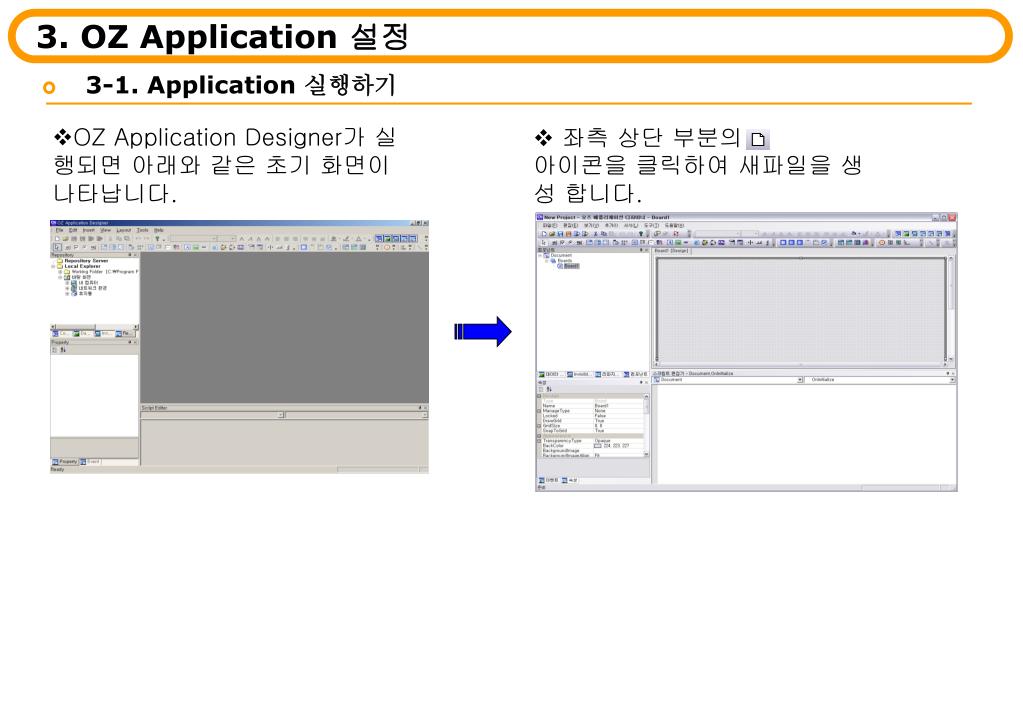This screenshot has width=1023, height=708.
Task: Open OnInitialize dropdown in right script editor
Action: 880,380
